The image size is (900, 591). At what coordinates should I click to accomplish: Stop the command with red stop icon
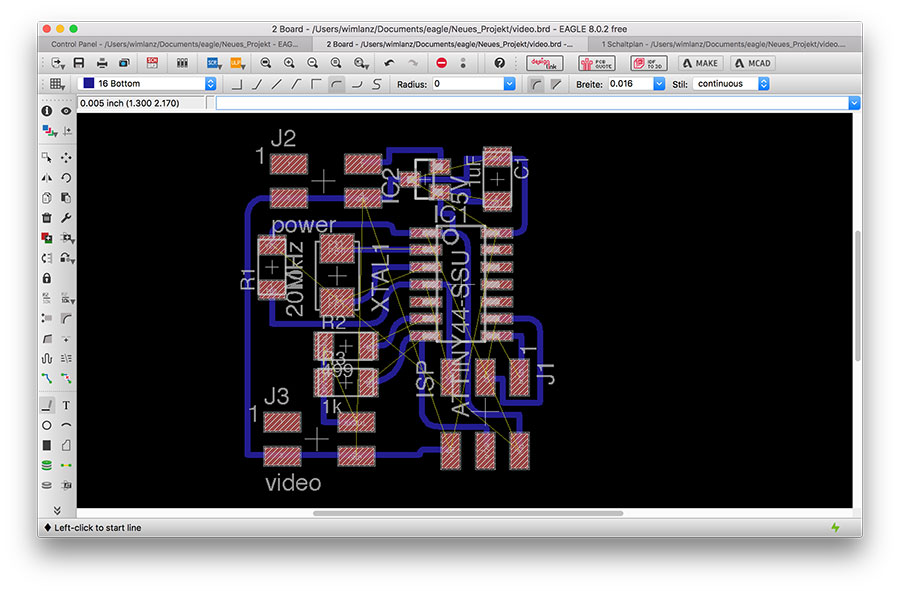point(441,63)
